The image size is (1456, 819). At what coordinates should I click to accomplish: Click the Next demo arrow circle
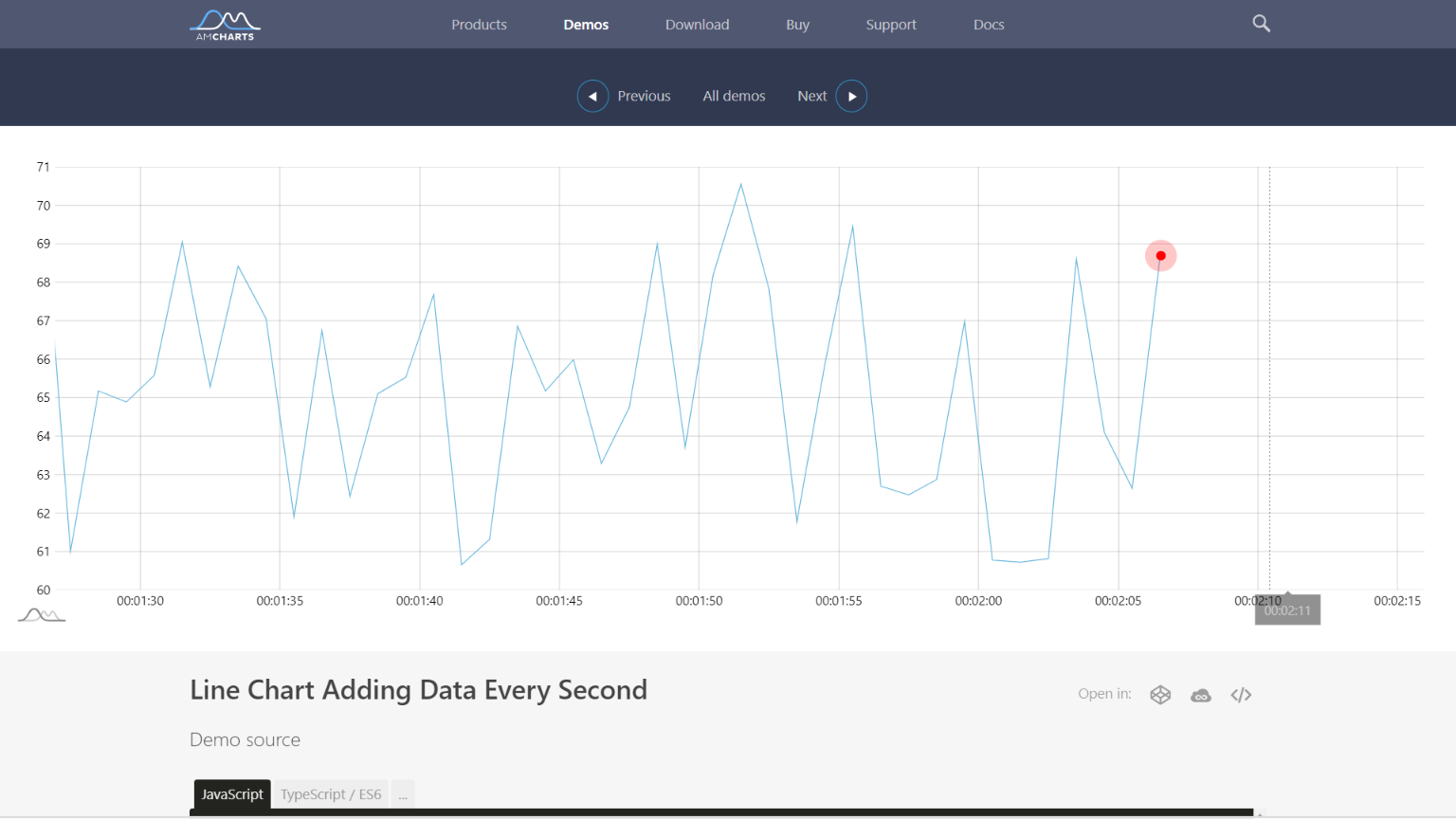point(851,96)
